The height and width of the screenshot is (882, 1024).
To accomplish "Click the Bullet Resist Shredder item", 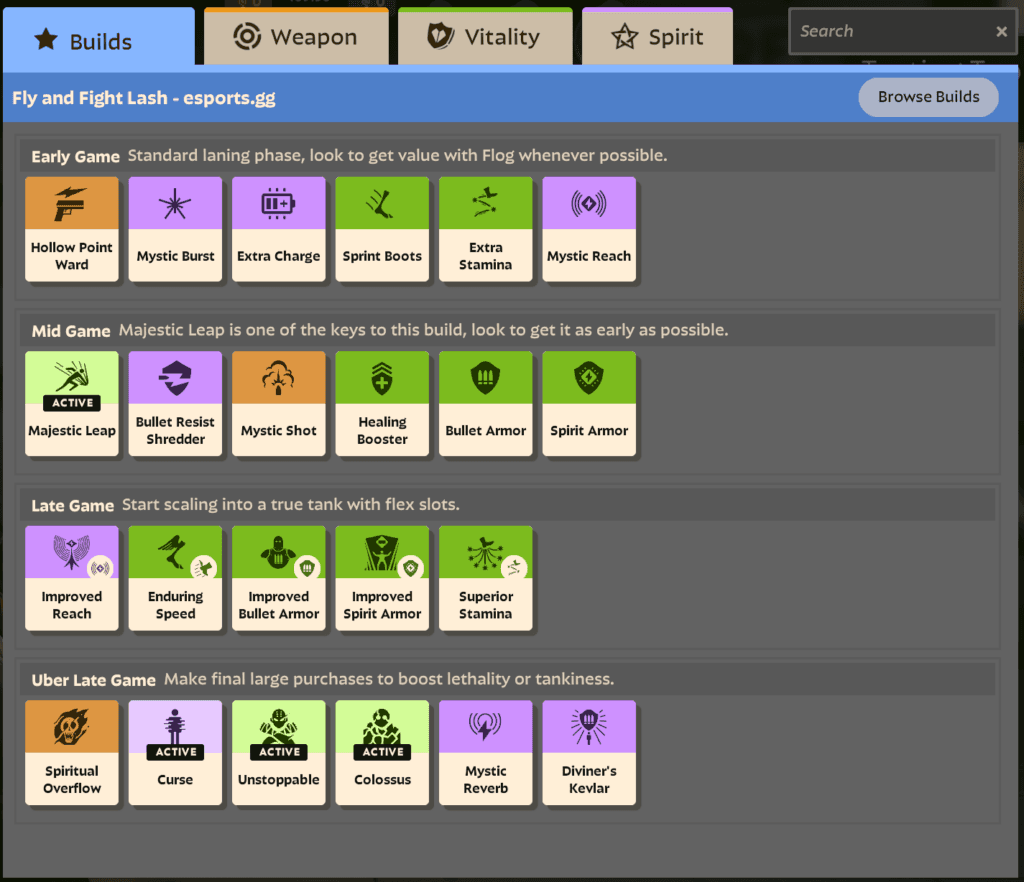I will [176, 403].
